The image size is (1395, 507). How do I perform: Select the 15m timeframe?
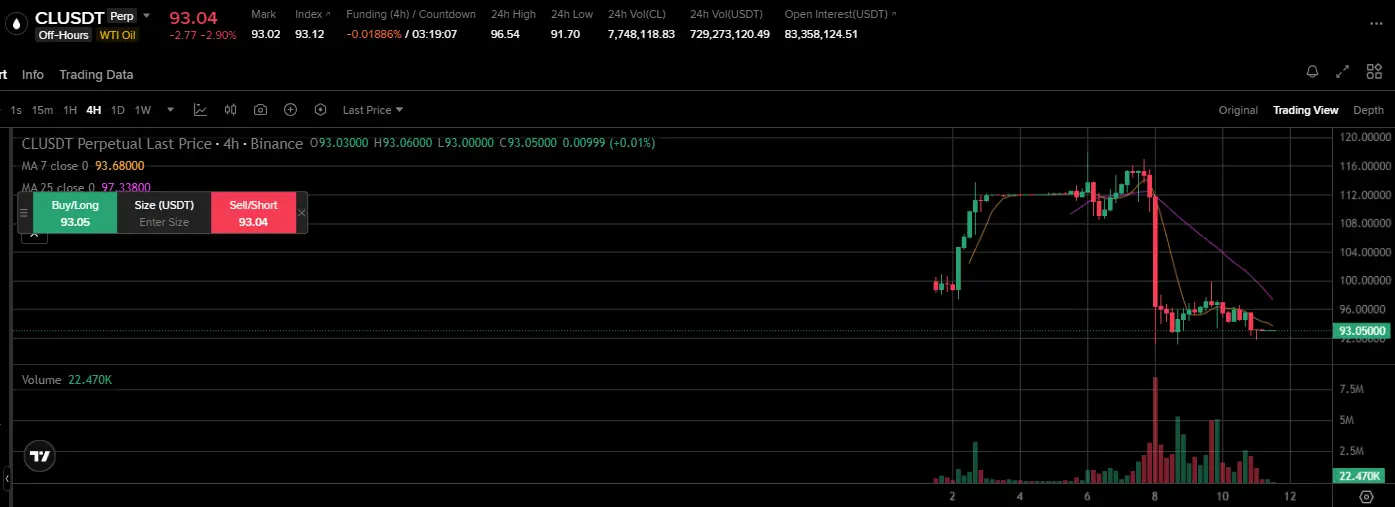click(42, 110)
